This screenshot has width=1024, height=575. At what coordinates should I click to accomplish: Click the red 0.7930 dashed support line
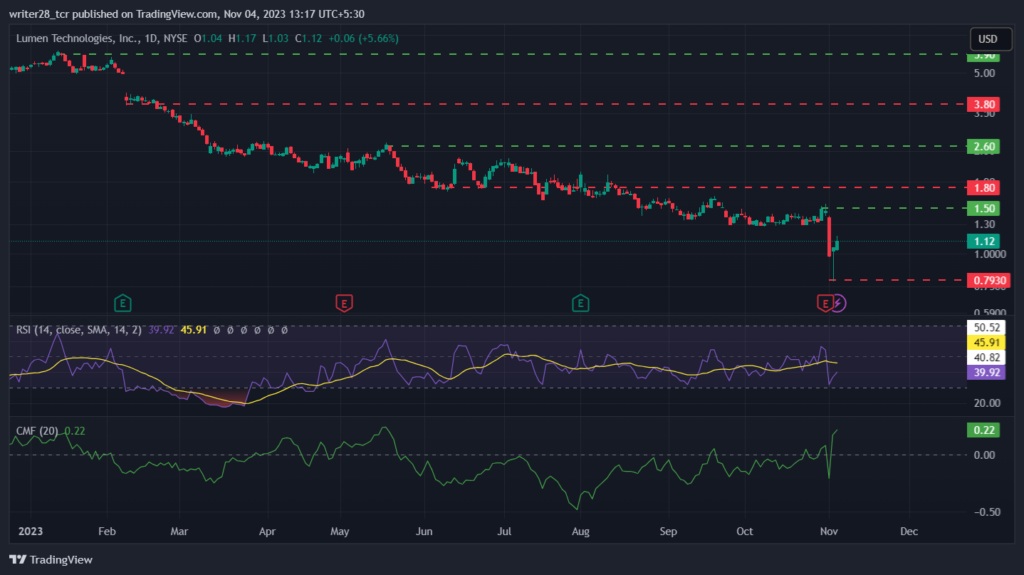point(899,280)
